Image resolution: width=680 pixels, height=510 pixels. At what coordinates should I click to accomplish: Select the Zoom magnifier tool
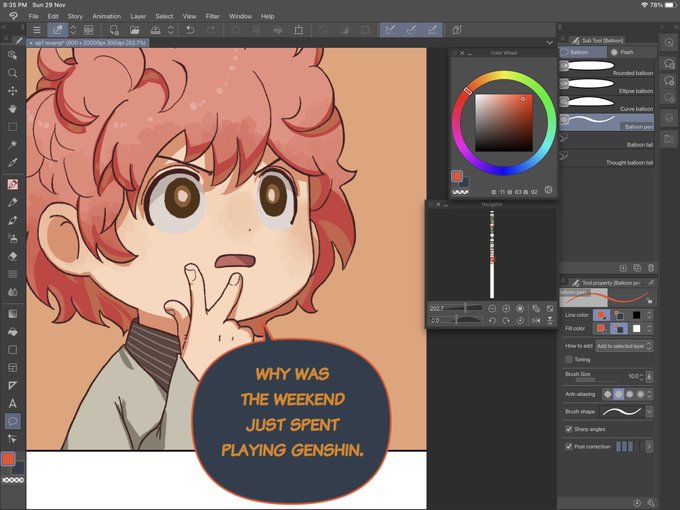[13, 72]
